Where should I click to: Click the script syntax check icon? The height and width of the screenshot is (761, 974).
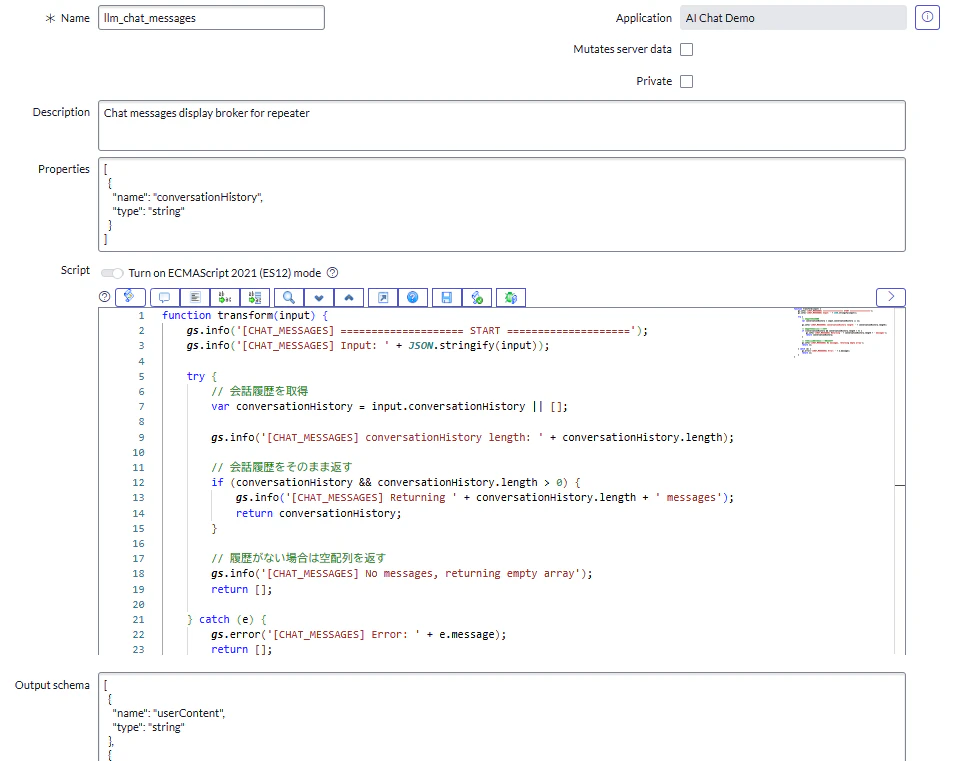477,298
